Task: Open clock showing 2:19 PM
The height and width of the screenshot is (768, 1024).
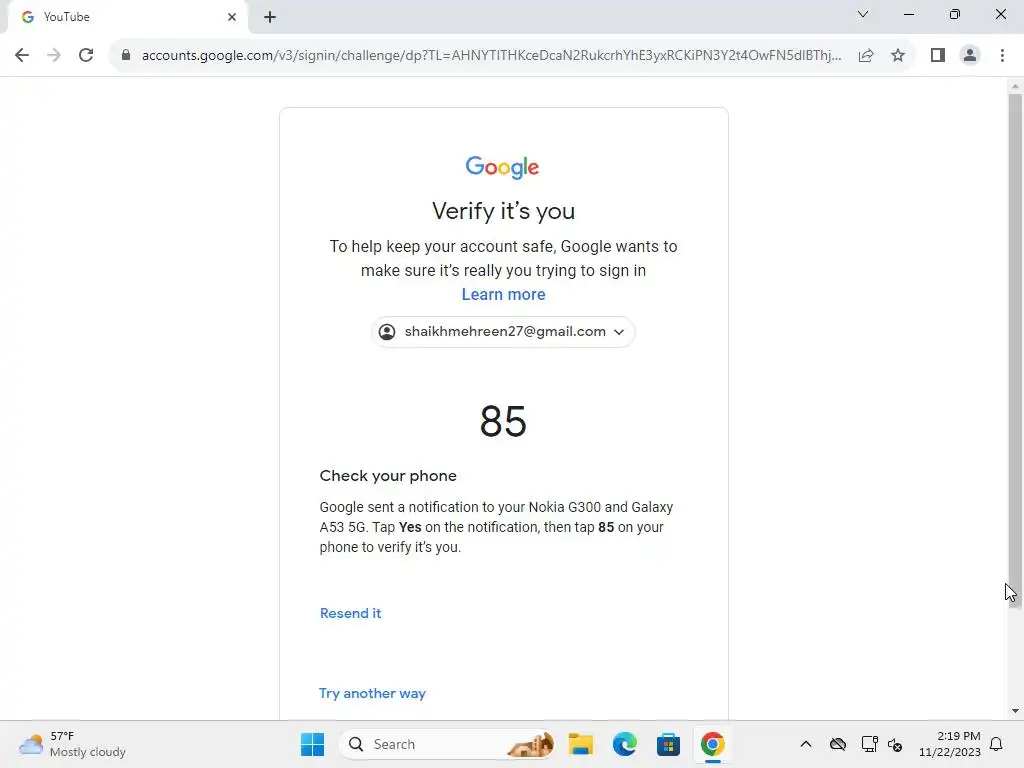Action: pyautogui.click(x=950, y=744)
